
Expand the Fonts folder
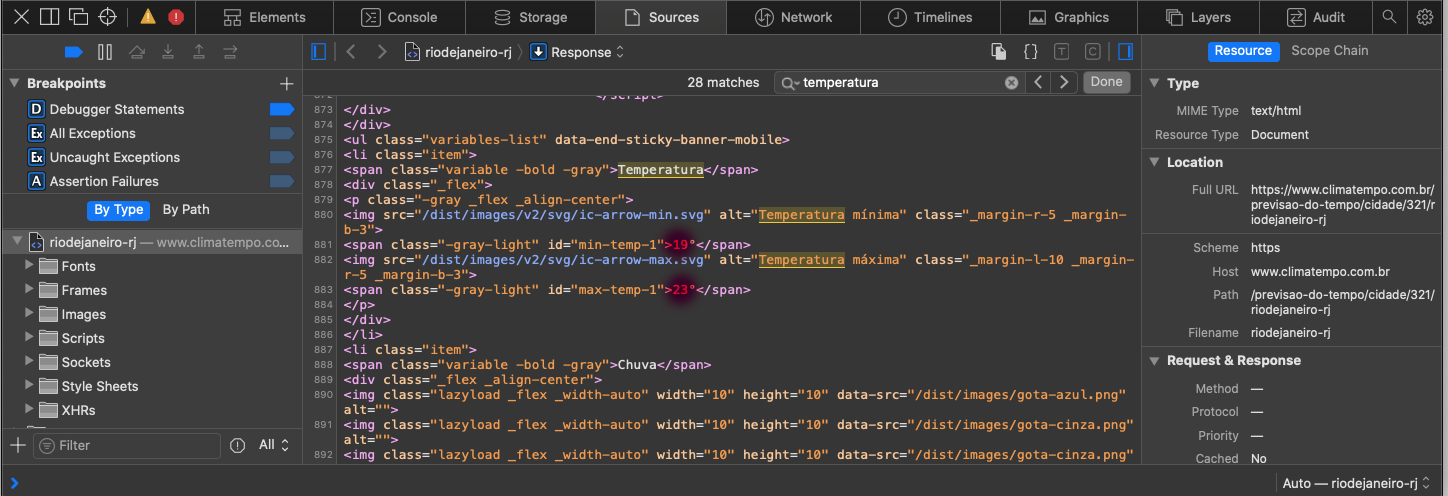[x=28, y=266]
